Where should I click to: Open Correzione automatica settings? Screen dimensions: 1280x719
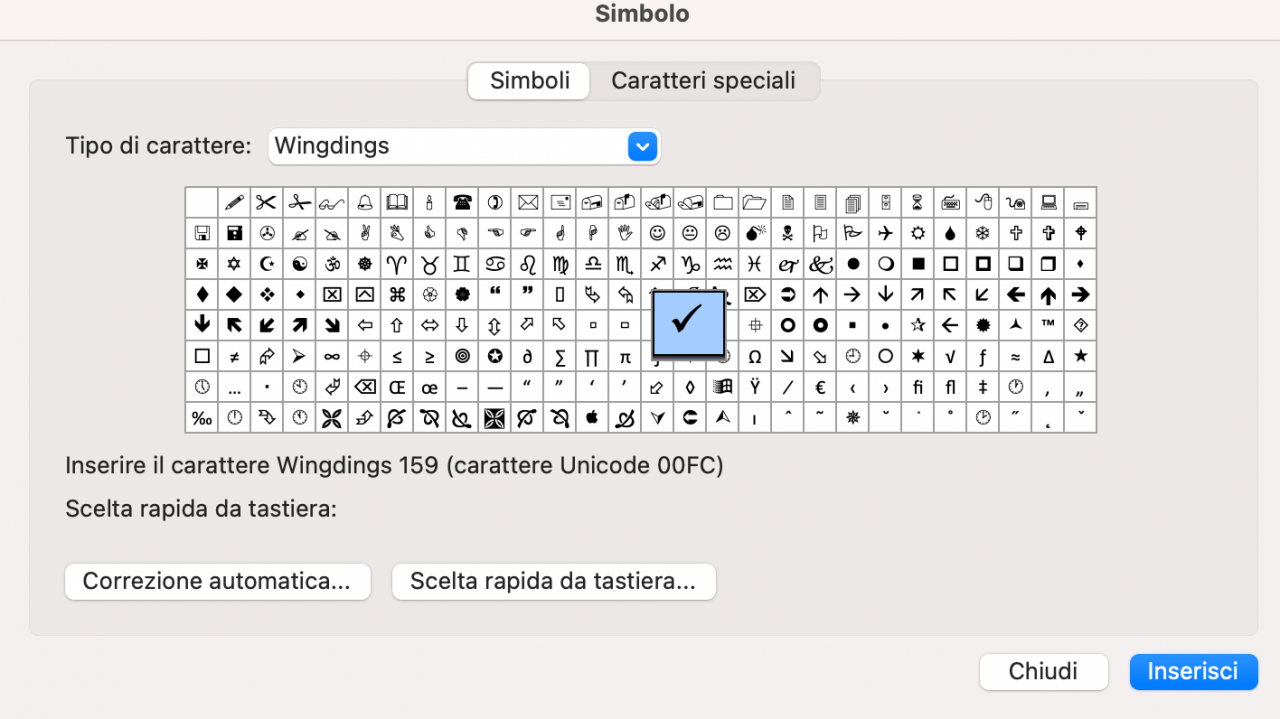pos(217,582)
